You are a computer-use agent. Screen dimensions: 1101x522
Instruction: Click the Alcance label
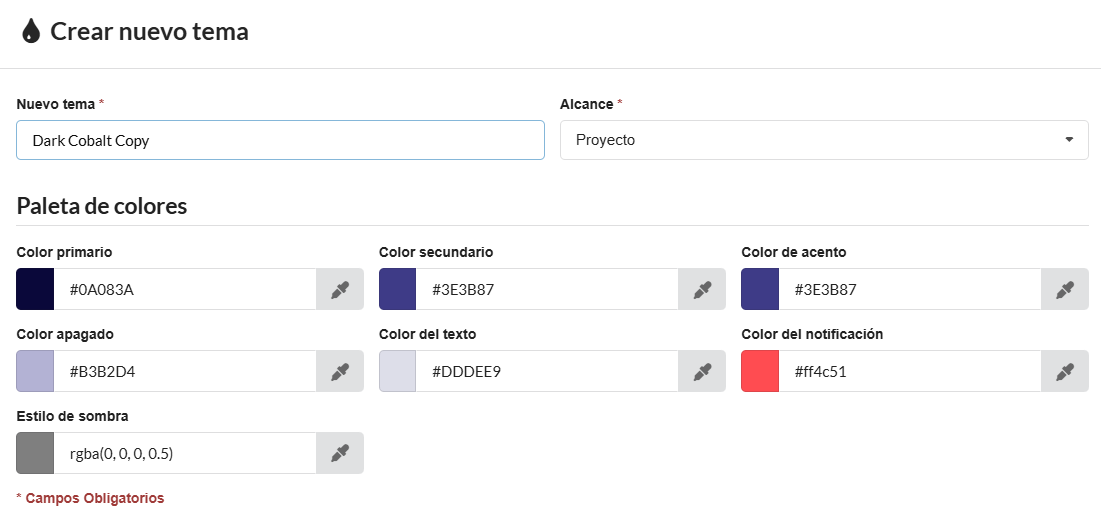point(586,104)
